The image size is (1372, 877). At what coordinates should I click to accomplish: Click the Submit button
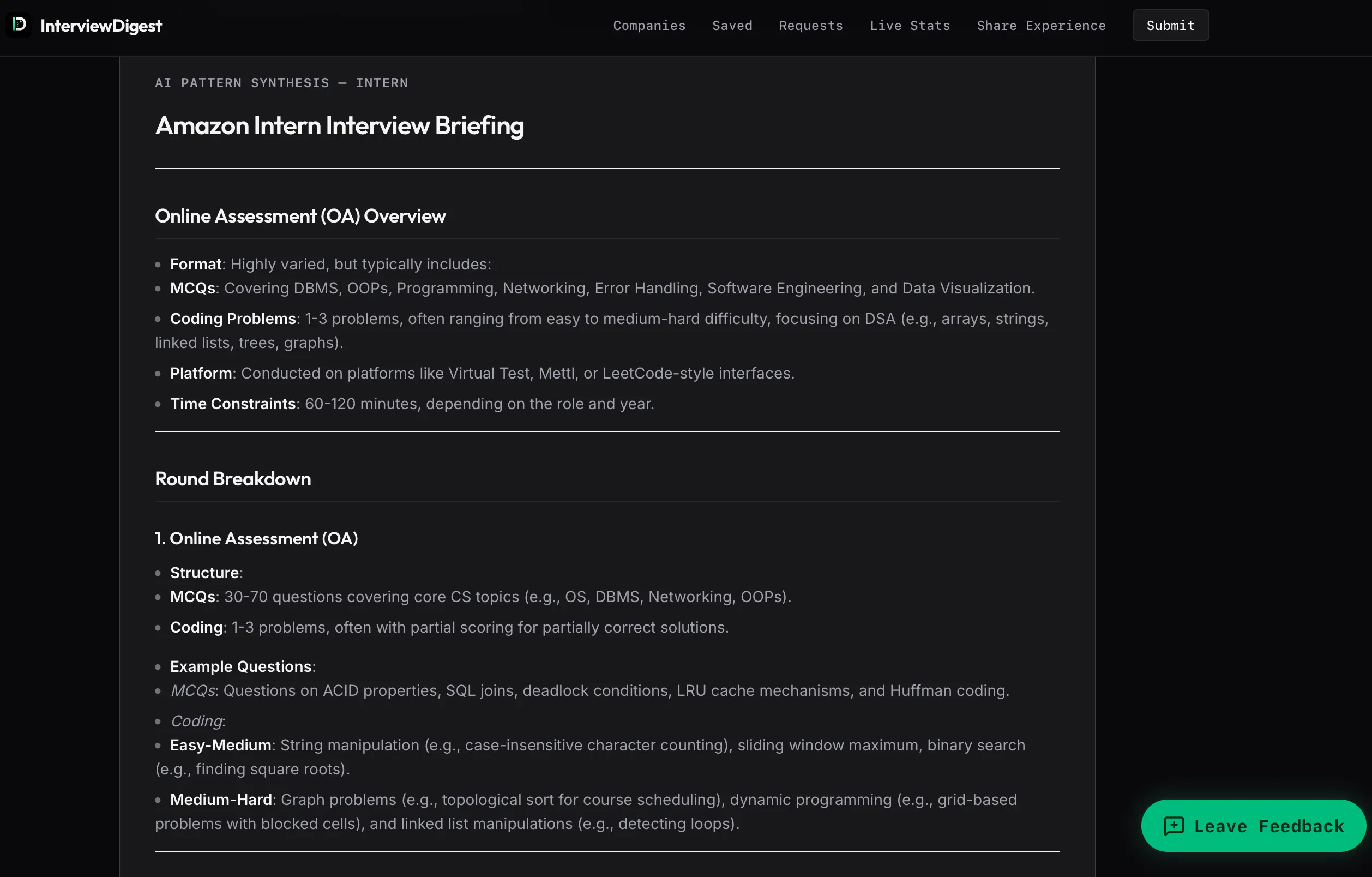(1170, 26)
